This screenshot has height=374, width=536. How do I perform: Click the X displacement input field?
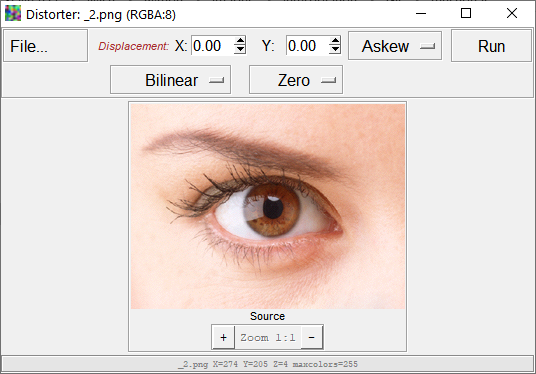pos(213,45)
